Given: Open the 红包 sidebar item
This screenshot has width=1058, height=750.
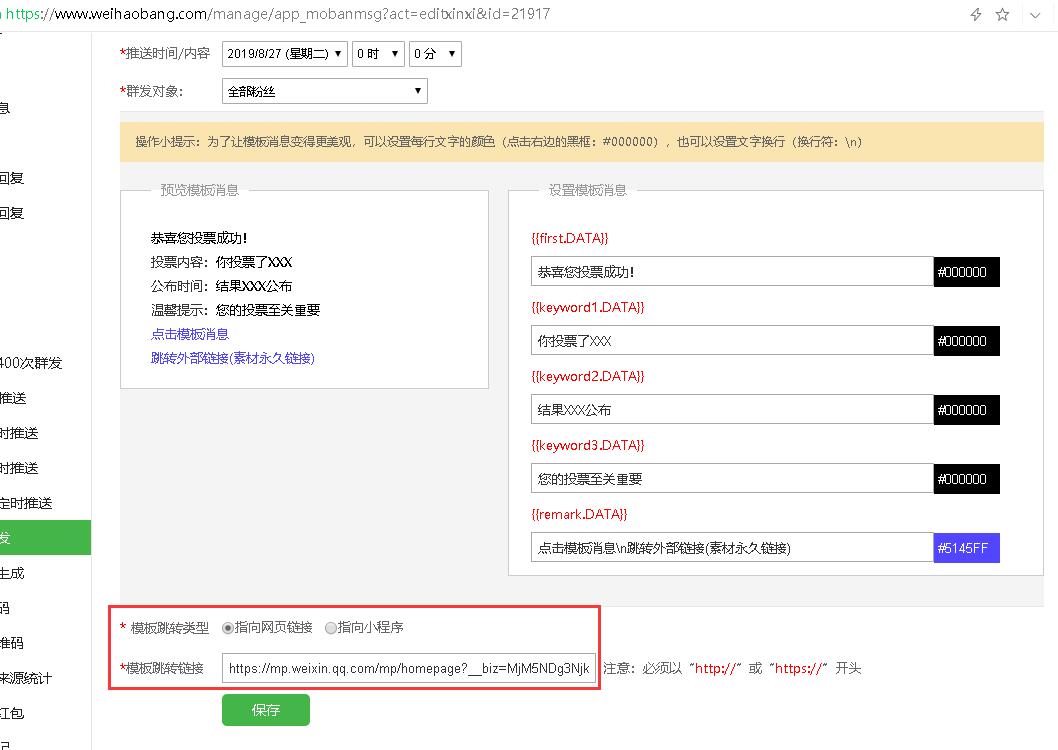Looking at the screenshot, I should tap(12, 714).
